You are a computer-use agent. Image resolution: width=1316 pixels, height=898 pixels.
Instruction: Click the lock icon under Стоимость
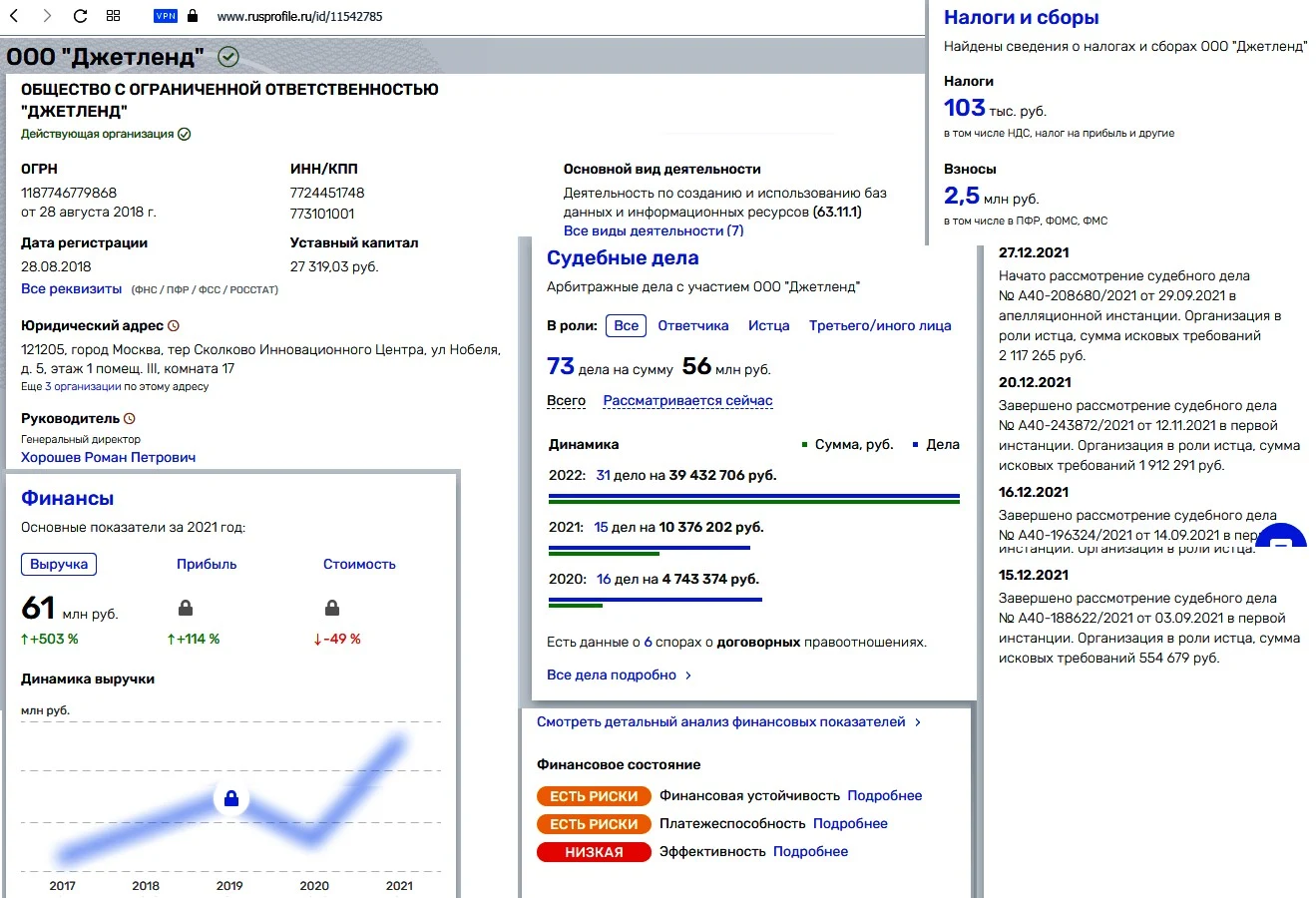332,608
